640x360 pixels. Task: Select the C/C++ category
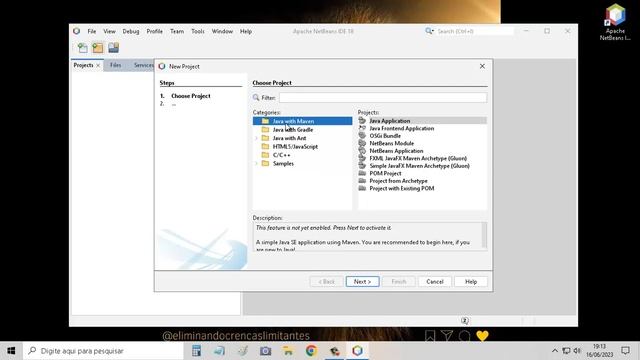coord(282,155)
